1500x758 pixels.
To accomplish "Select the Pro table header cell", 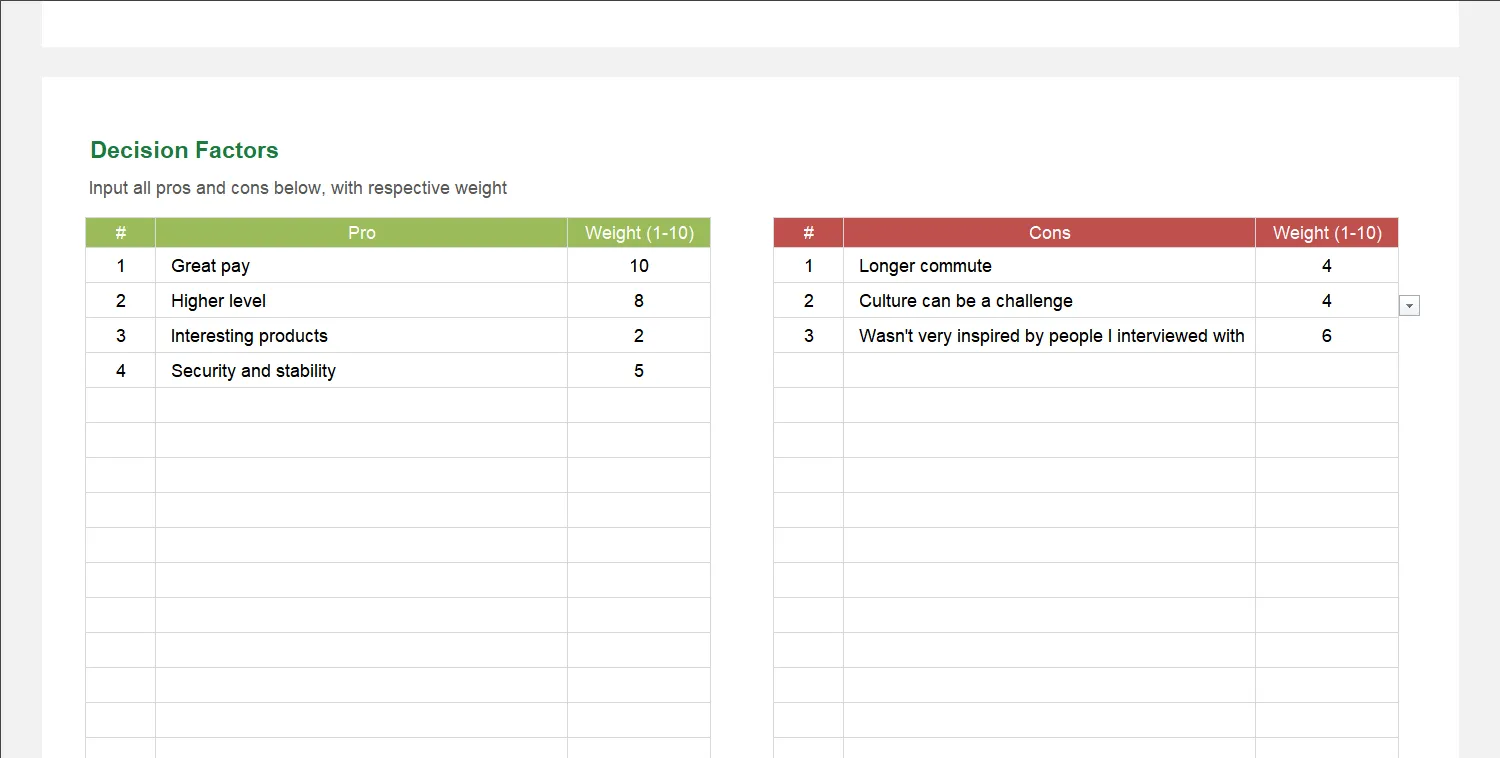I will coord(361,232).
